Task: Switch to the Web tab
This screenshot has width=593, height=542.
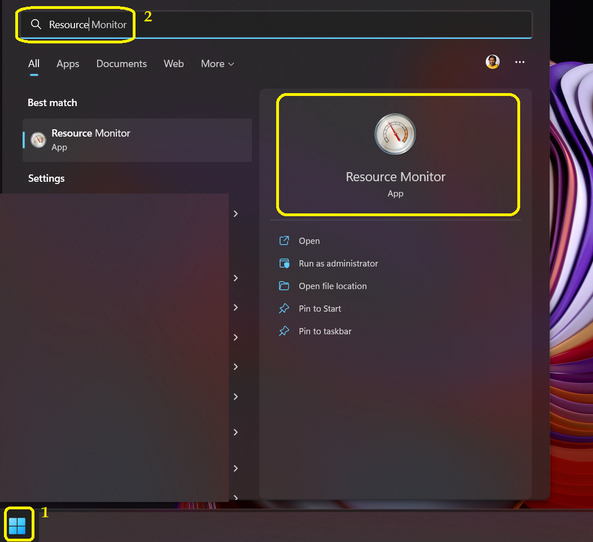Action: point(174,64)
